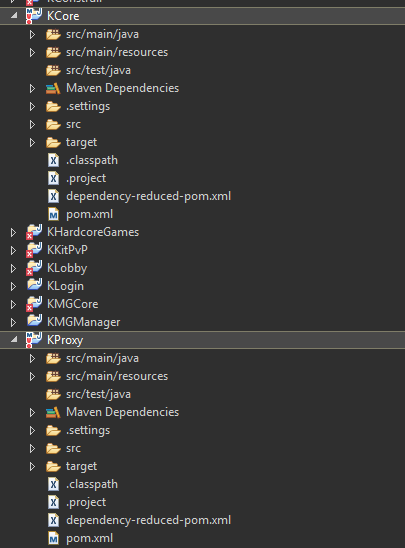
Task: Click the src/test/java package folder icon in KCore
Action: tap(53, 70)
